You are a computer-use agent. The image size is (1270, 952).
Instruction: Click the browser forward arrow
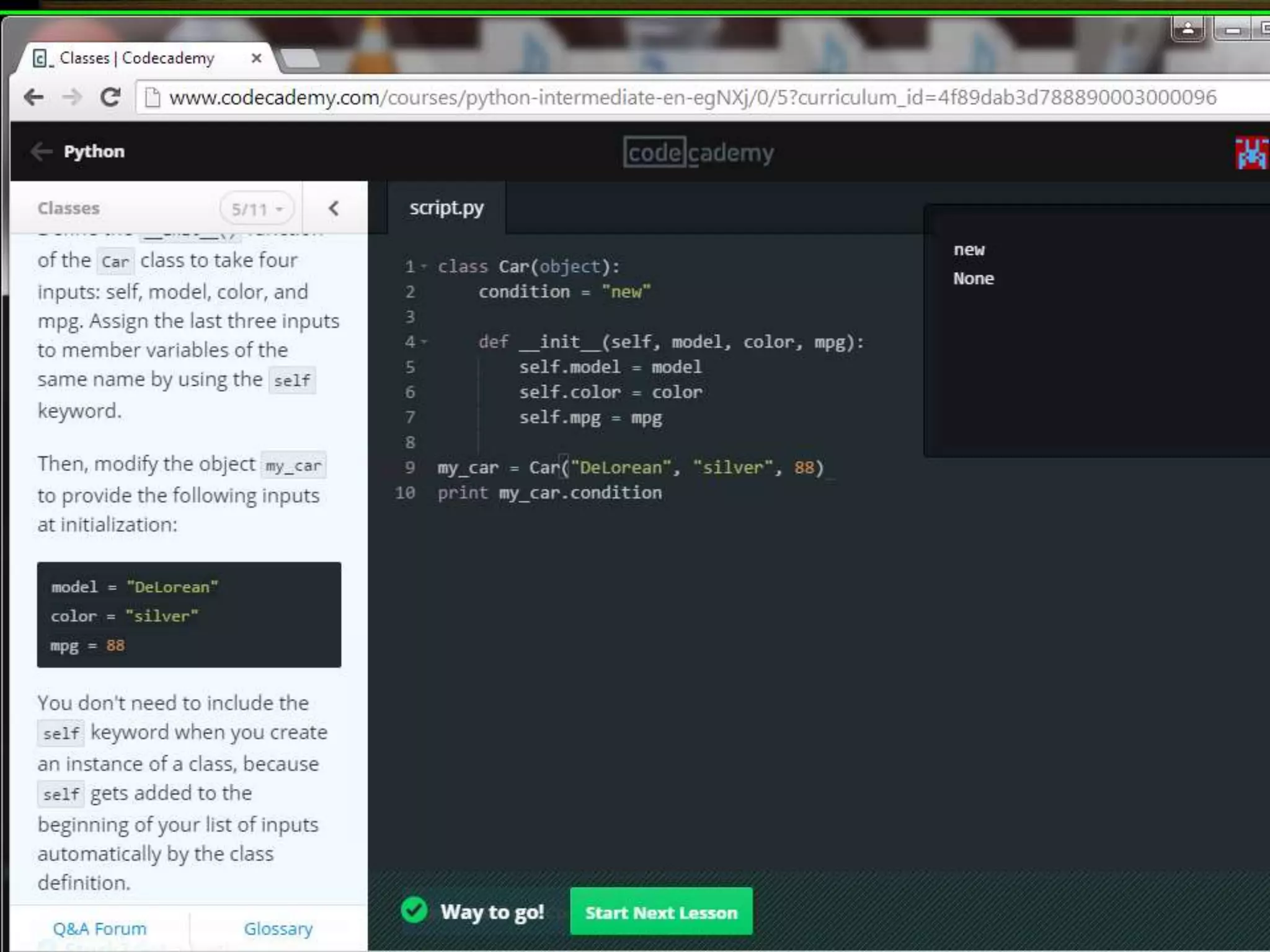(73, 97)
